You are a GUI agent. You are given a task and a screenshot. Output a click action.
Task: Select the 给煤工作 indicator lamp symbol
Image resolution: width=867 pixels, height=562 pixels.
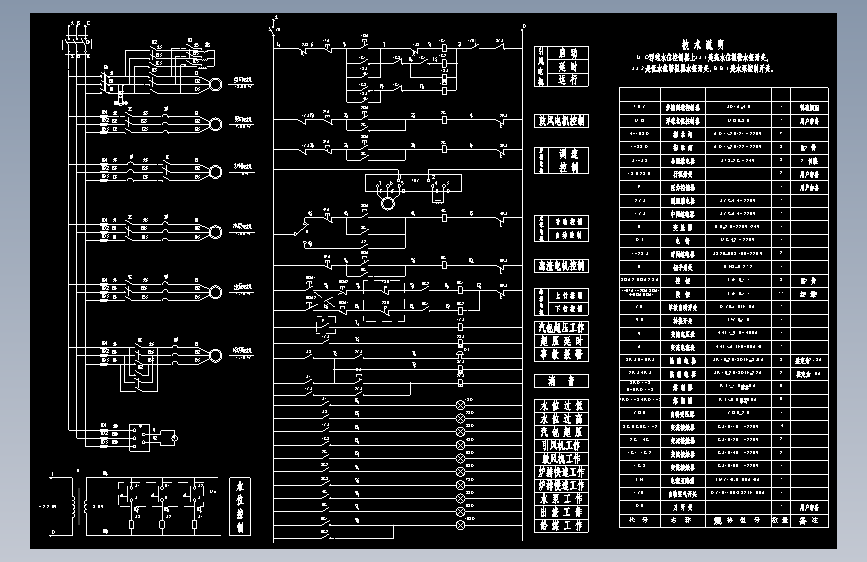click(x=460, y=525)
